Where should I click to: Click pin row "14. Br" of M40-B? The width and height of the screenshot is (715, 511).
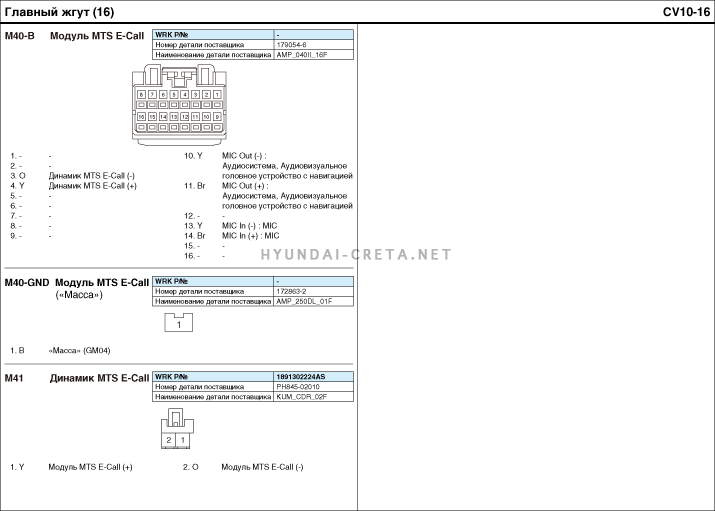(x=195, y=236)
